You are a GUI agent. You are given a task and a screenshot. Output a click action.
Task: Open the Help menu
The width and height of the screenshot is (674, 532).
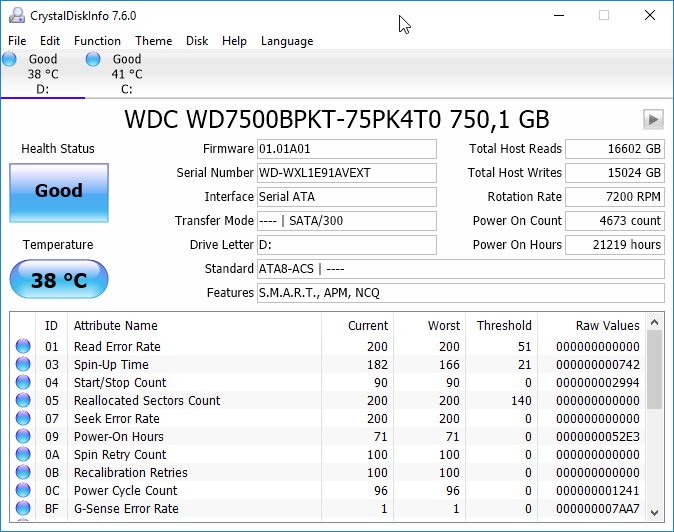pyautogui.click(x=234, y=41)
